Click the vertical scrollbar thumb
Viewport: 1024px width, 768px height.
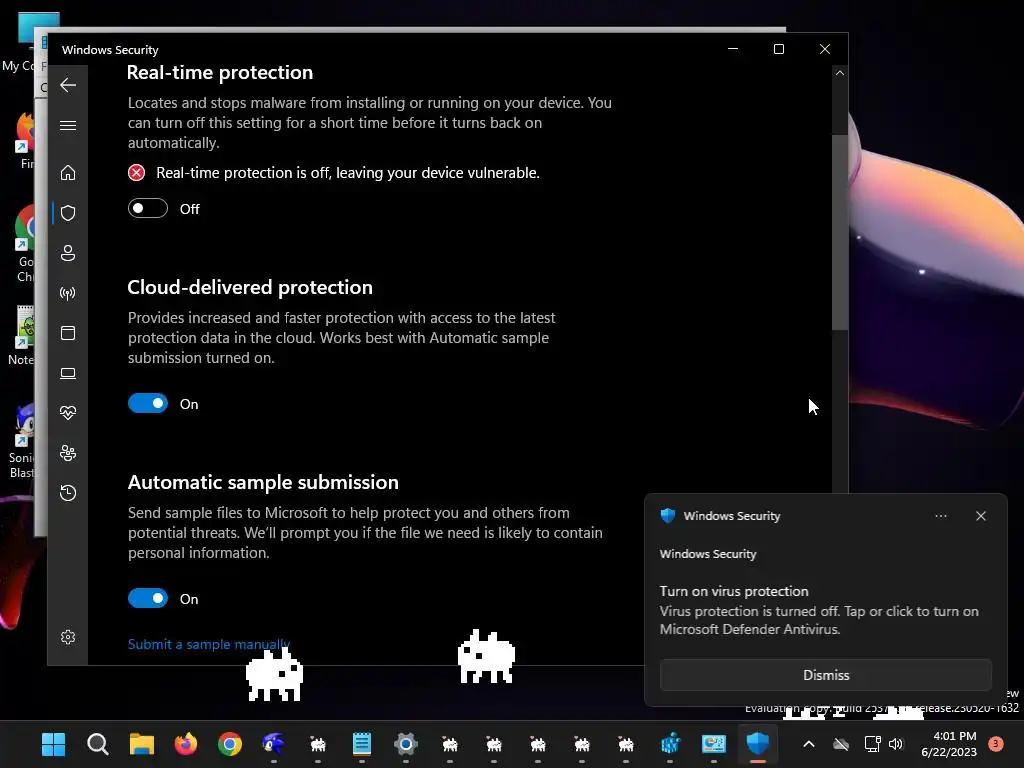(x=840, y=232)
